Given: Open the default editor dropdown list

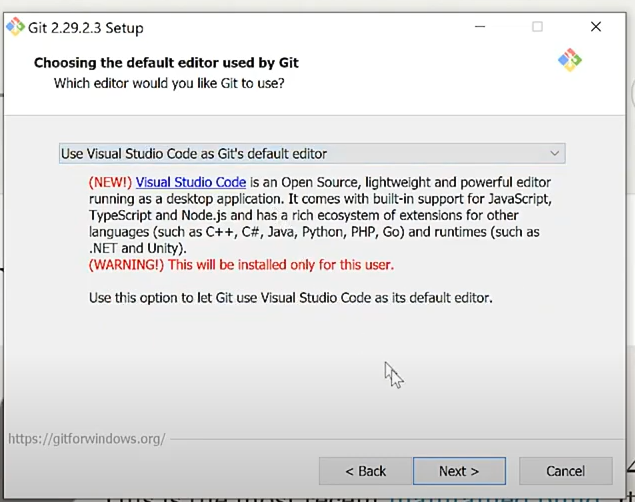Looking at the screenshot, I should click(x=312, y=153).
